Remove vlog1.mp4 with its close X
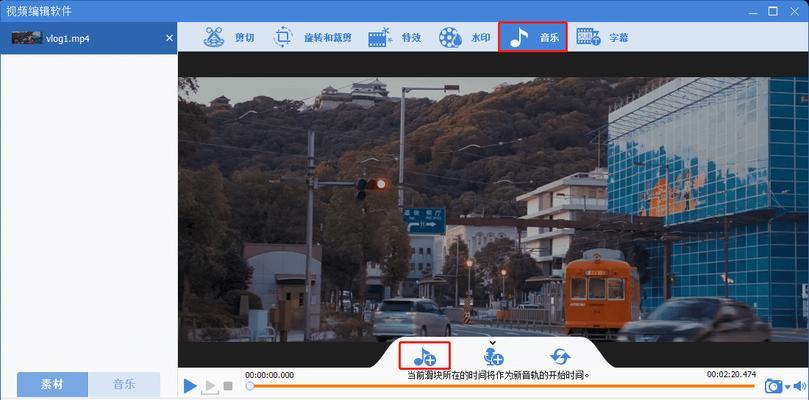The width and height of the screenshot is (809, 400). click(x=169, y=38)
